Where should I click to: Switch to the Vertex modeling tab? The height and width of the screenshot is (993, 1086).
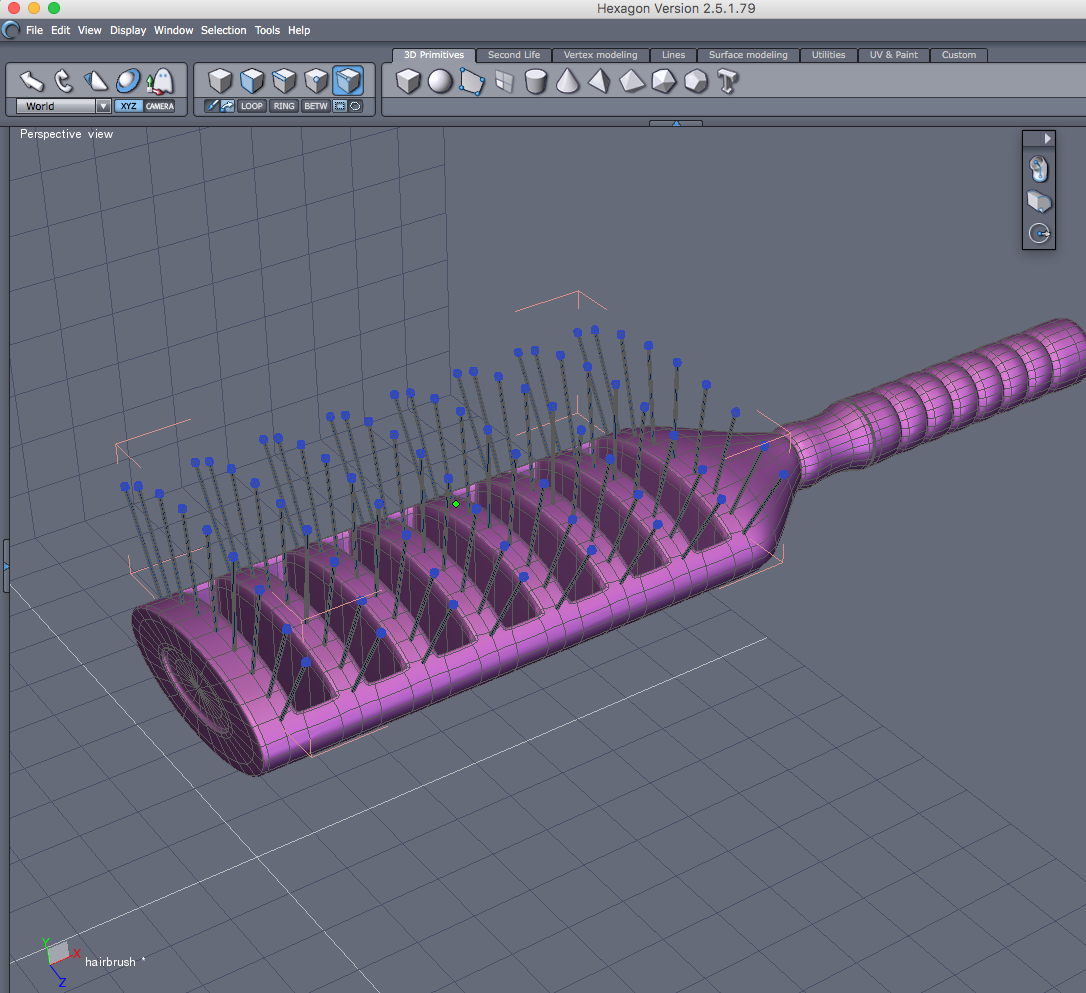point(600,55)
